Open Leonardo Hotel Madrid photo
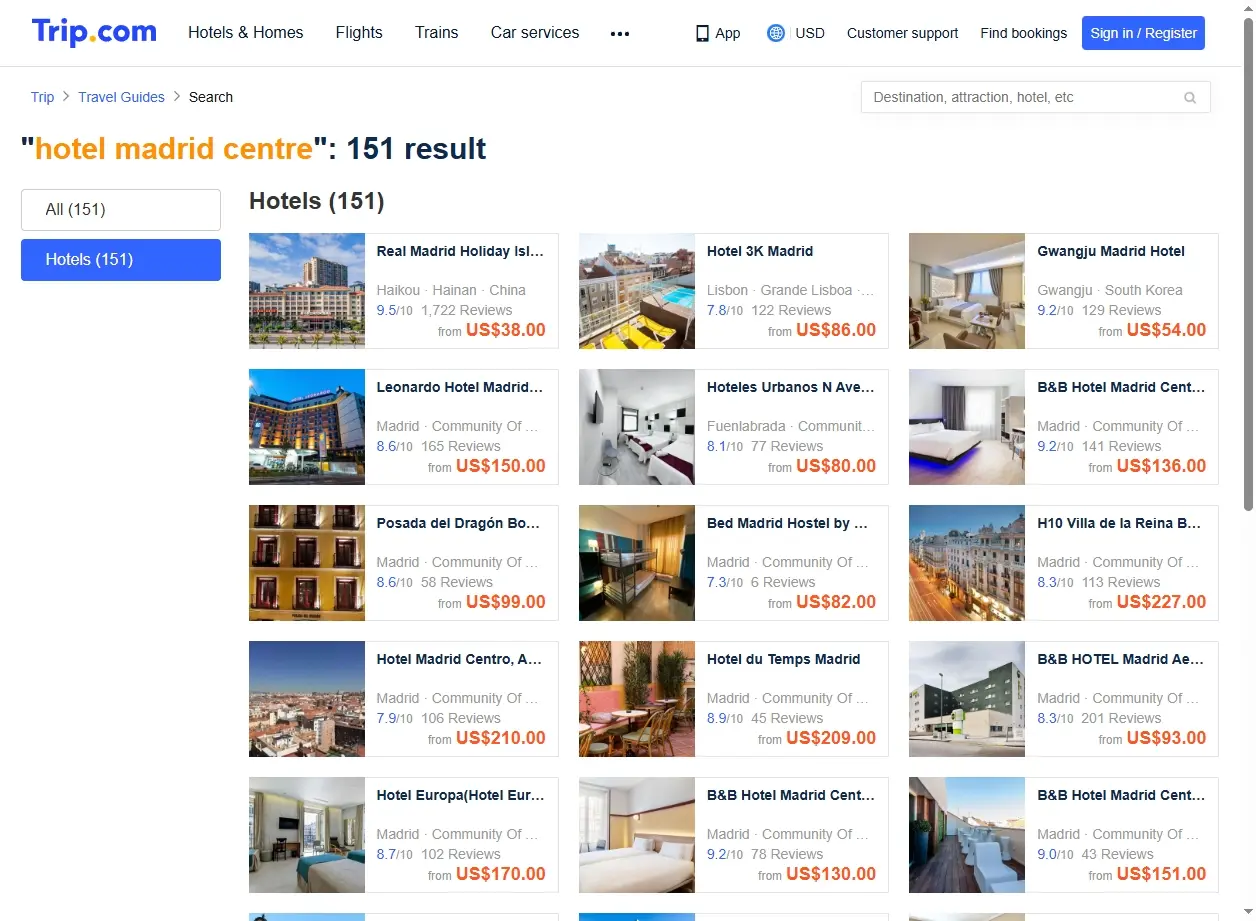The height and width of the screenshot is (921, 1256). tap(307, 427)
